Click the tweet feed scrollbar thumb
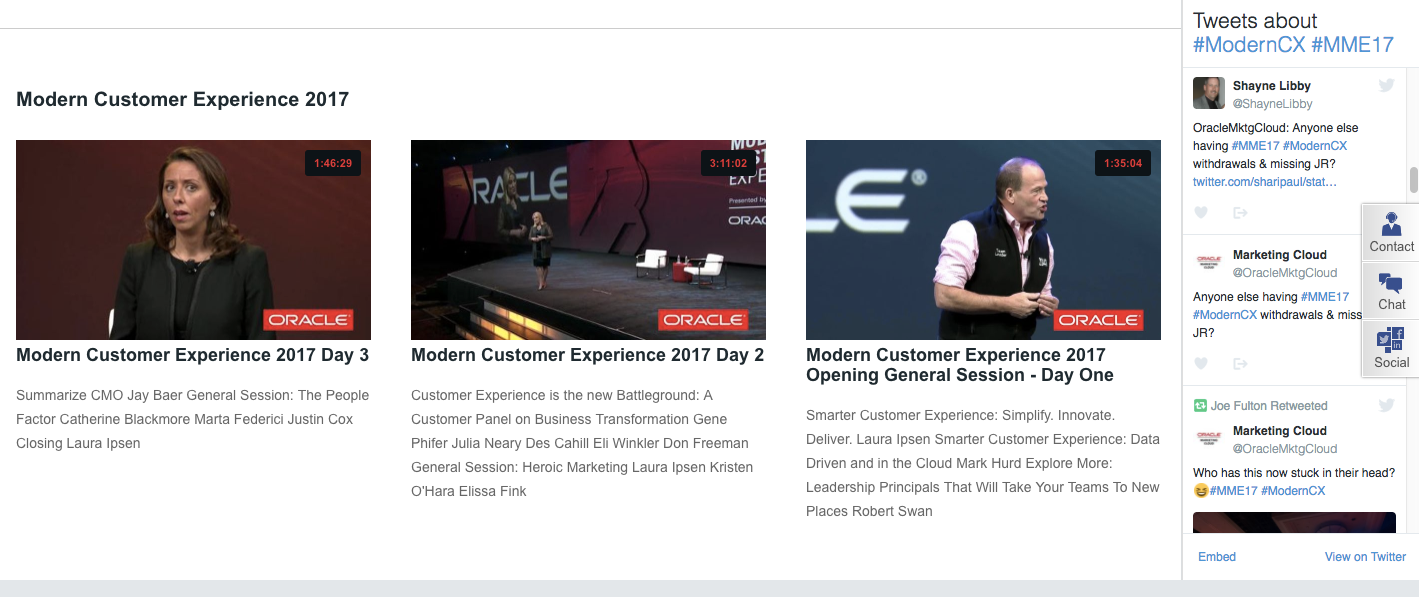 (x=1414, y=180)
